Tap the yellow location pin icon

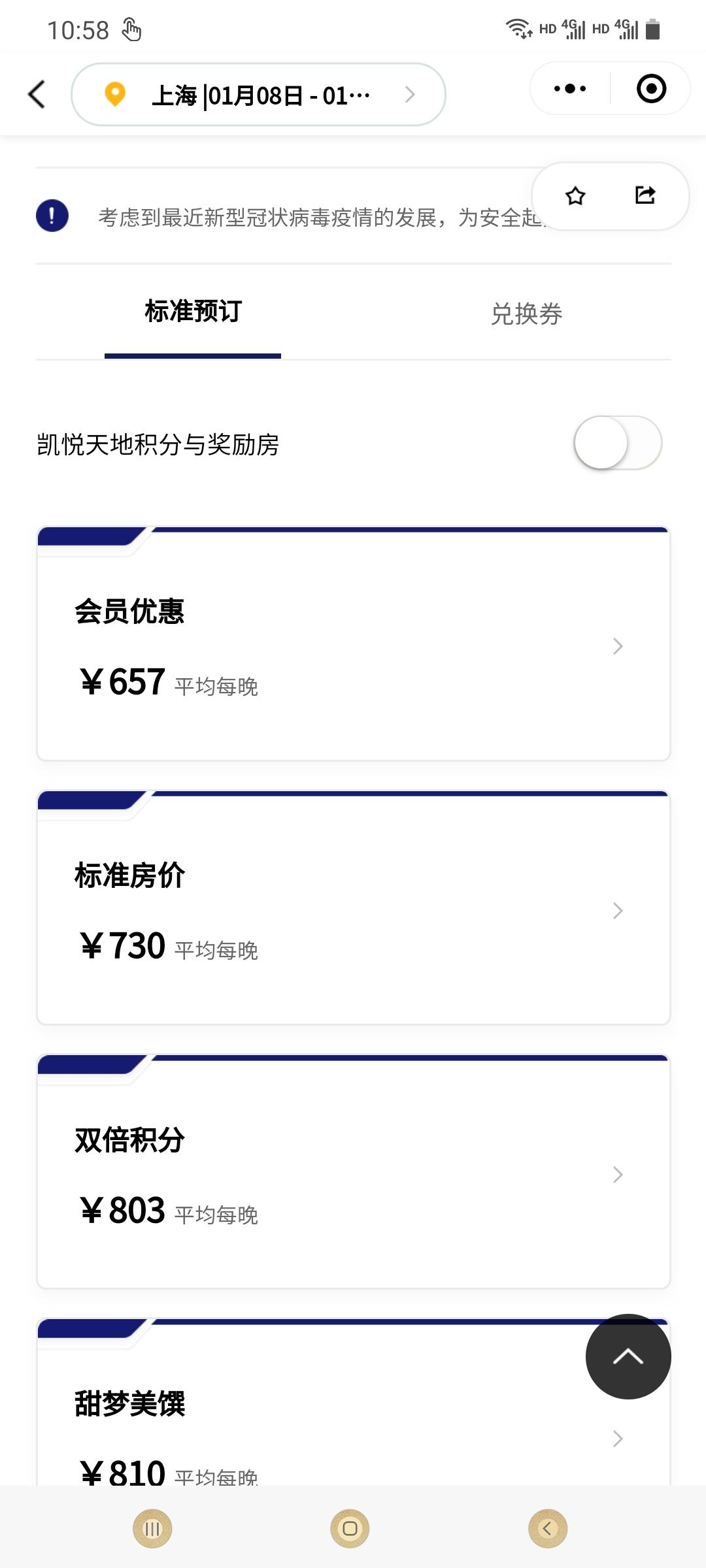tap(115, 94)
